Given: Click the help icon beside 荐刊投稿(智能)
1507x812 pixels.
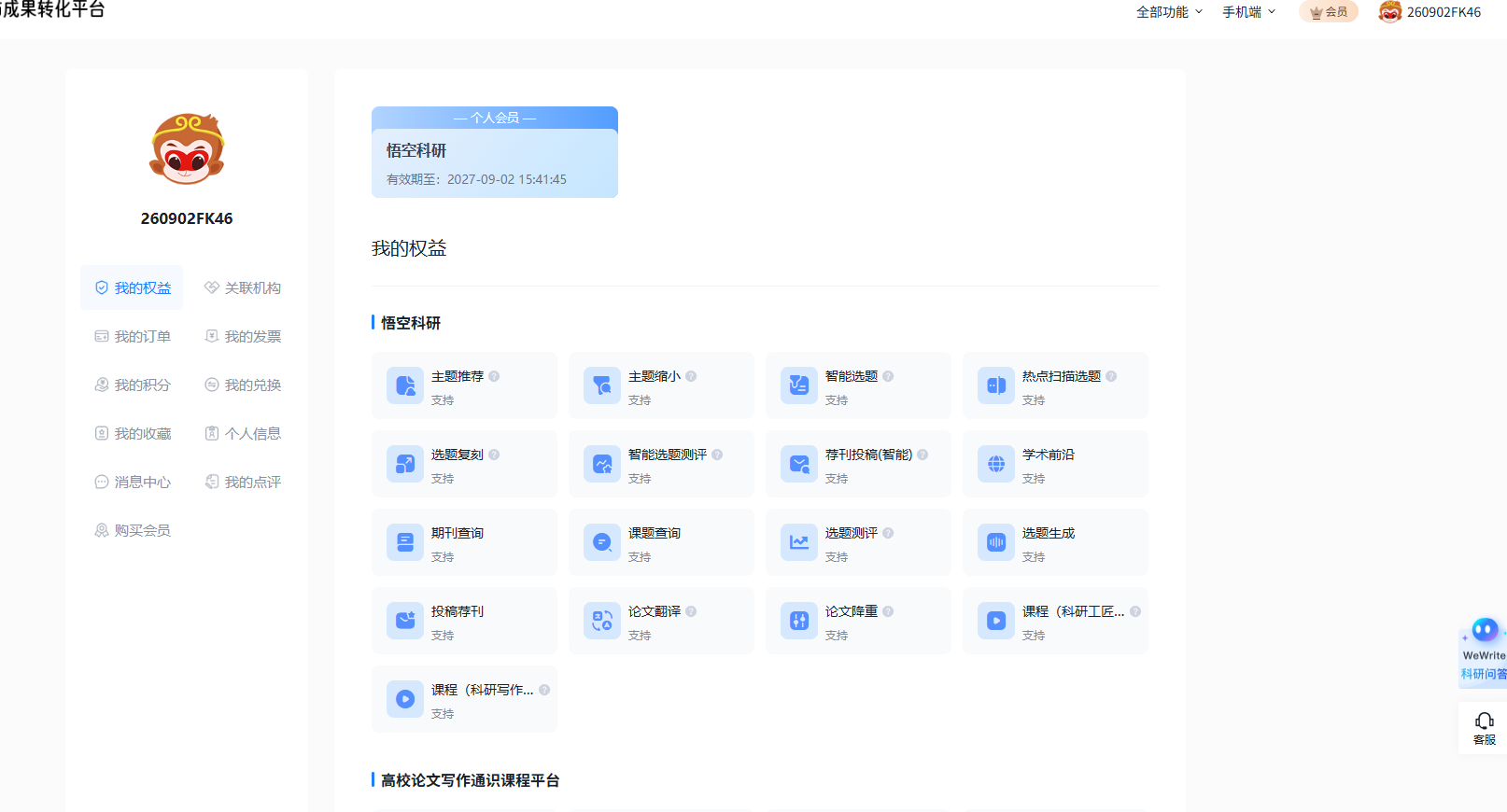Looking at the screenshot, I should point(923,455).
